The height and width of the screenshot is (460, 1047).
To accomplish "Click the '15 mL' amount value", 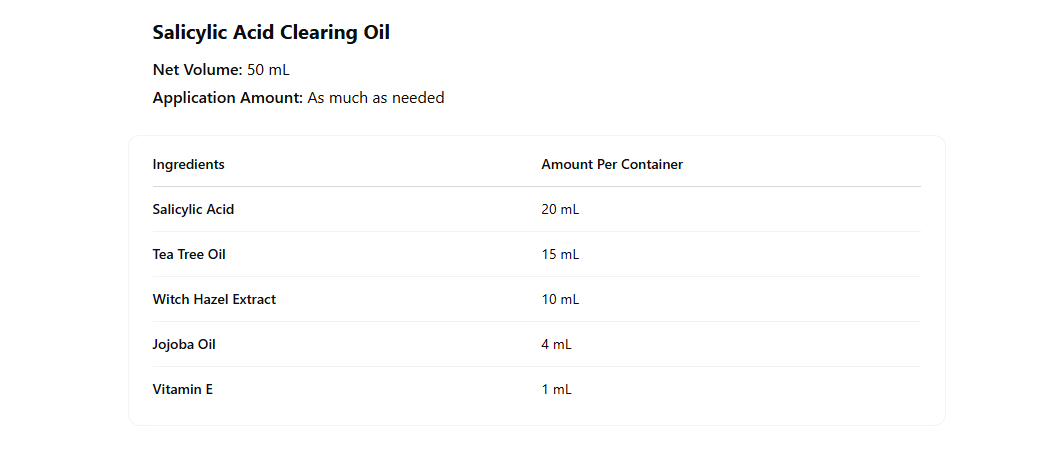I will 560,255.
